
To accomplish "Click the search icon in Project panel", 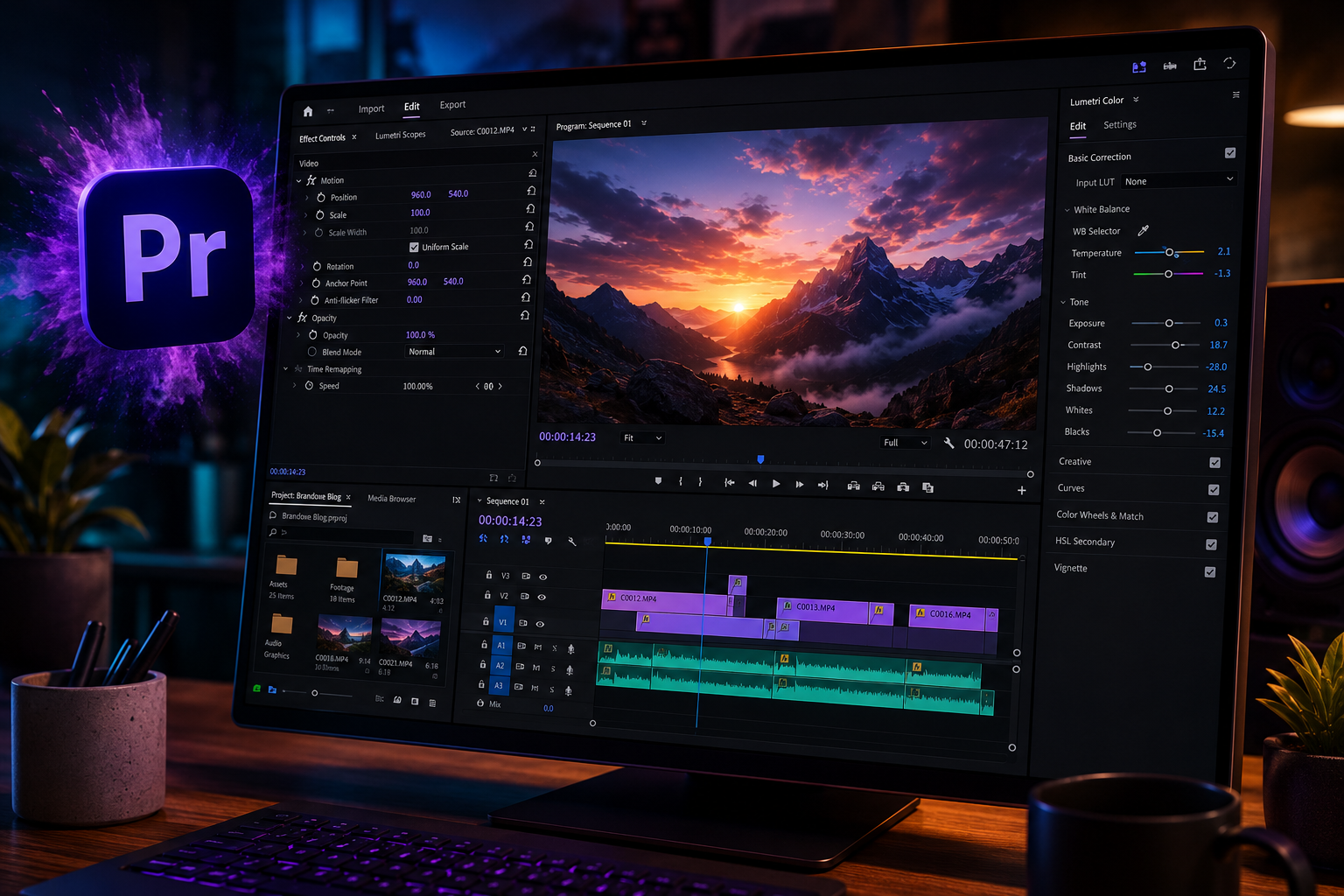I will click(273, 532).
